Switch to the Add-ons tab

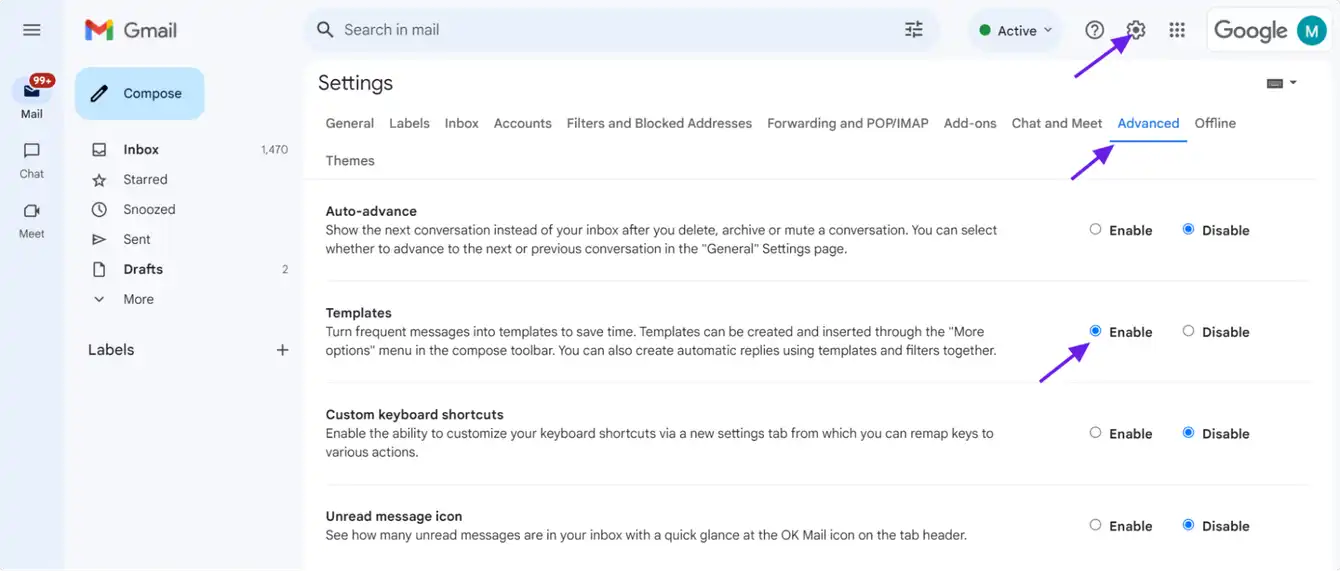tap(970, 123)
